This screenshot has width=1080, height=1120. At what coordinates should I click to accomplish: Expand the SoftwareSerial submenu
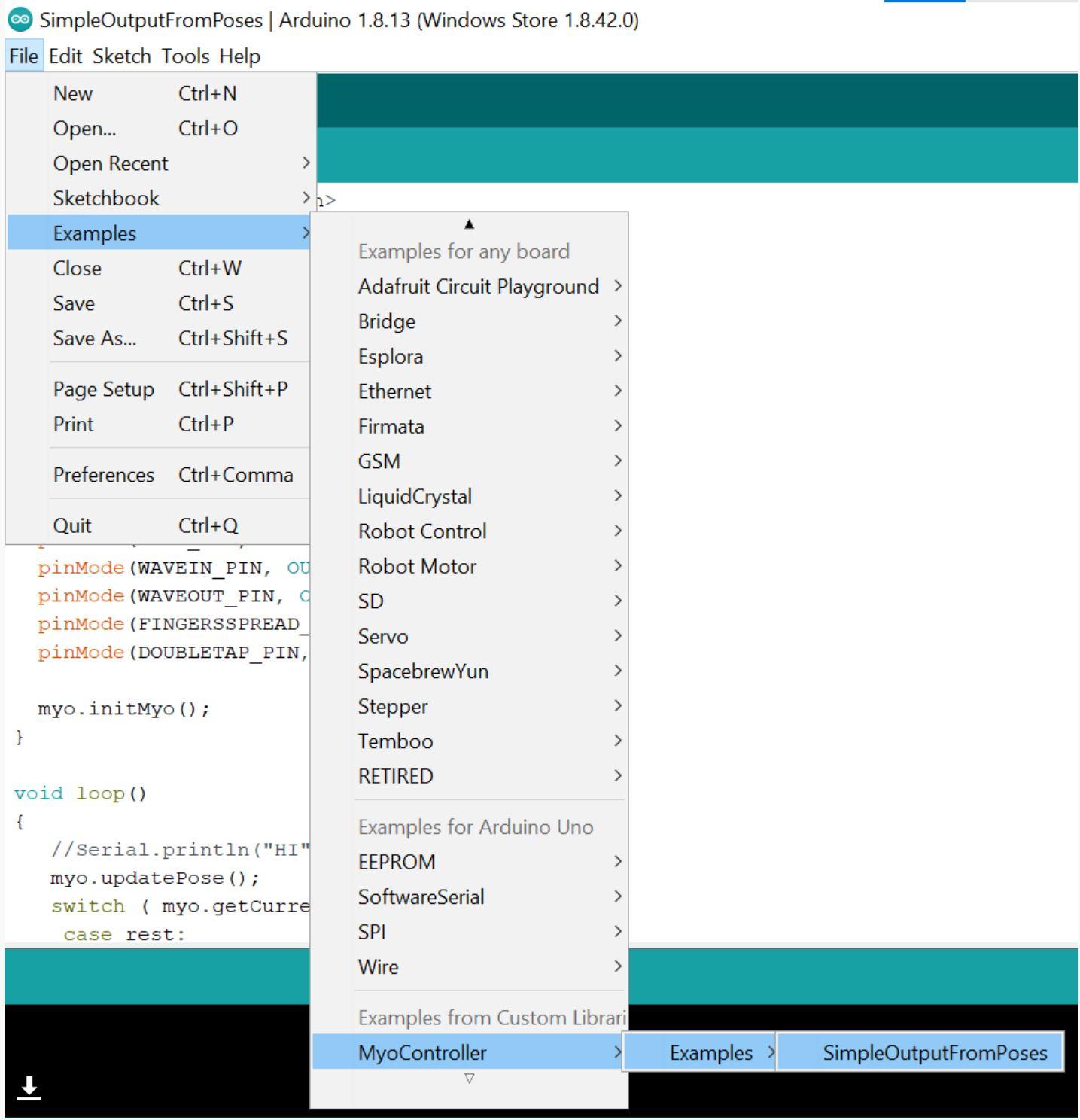point(421,896)
